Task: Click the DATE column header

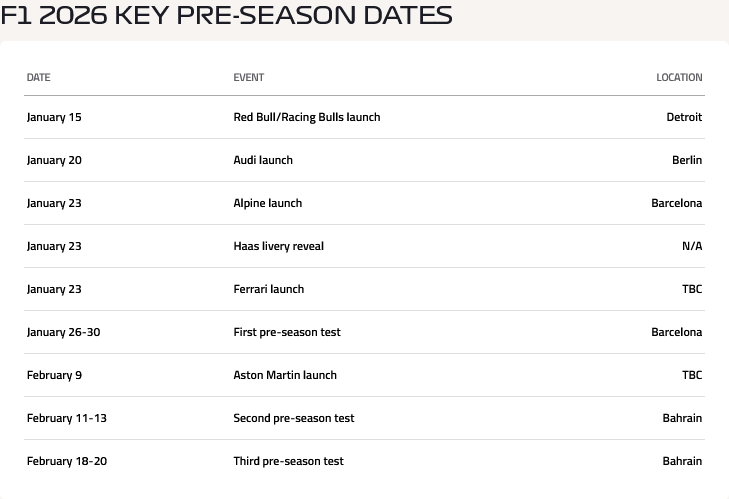Action: pyautogui.click(x=38, y=77)
